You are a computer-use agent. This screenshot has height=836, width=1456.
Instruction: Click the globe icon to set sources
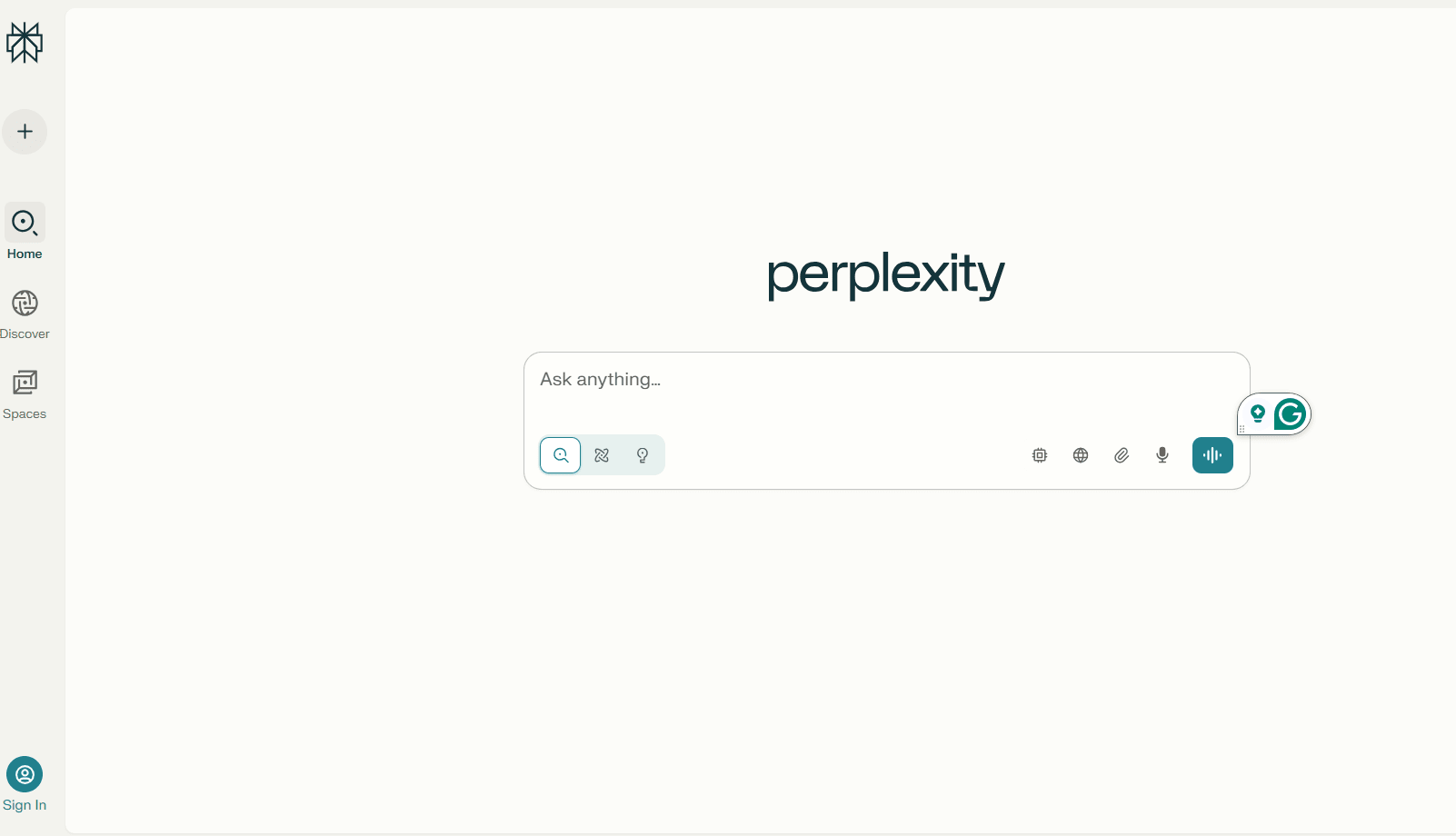(x=1080, y=454)
